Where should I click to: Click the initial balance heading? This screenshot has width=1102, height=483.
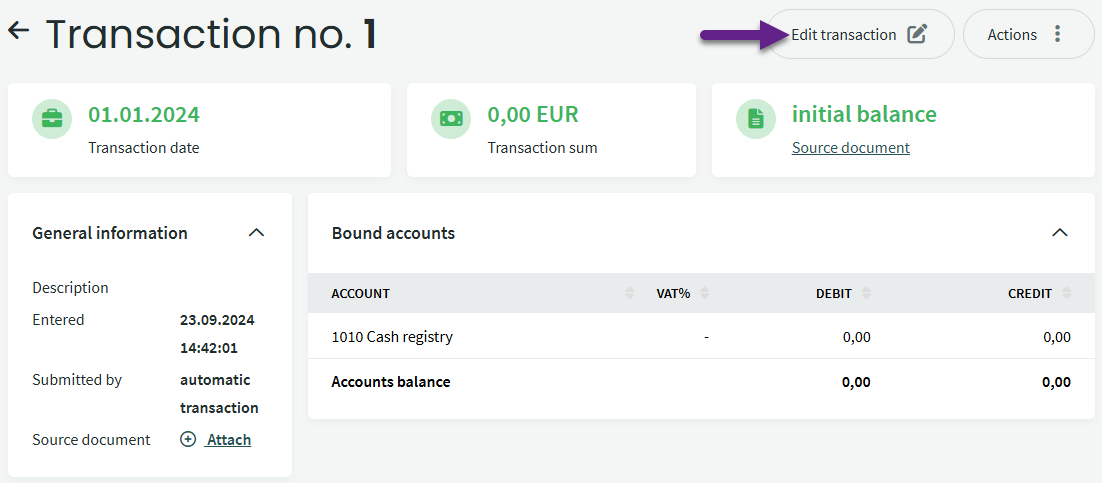click(x=864, y=114)
